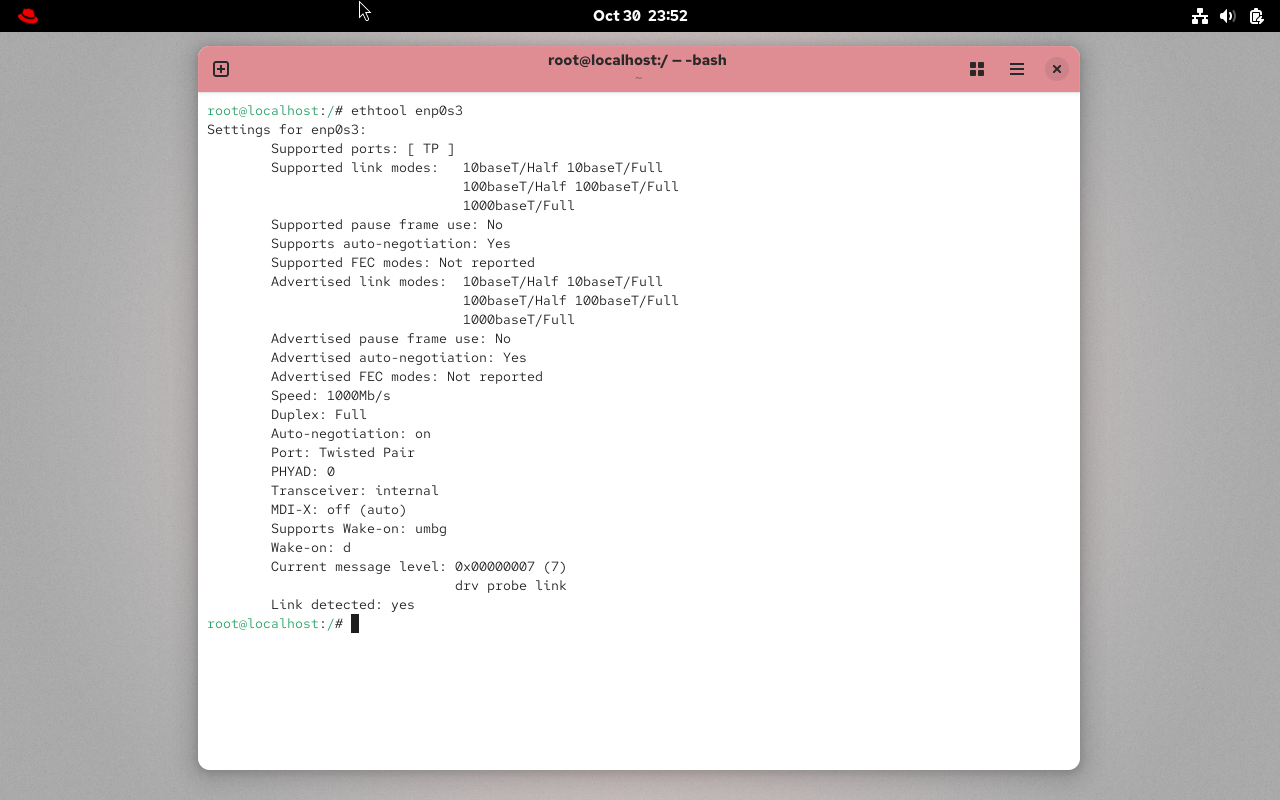Open a new terminal tab with the plus icon
This screenshot has height=800, width=1280.
click(x=220, y=69)
